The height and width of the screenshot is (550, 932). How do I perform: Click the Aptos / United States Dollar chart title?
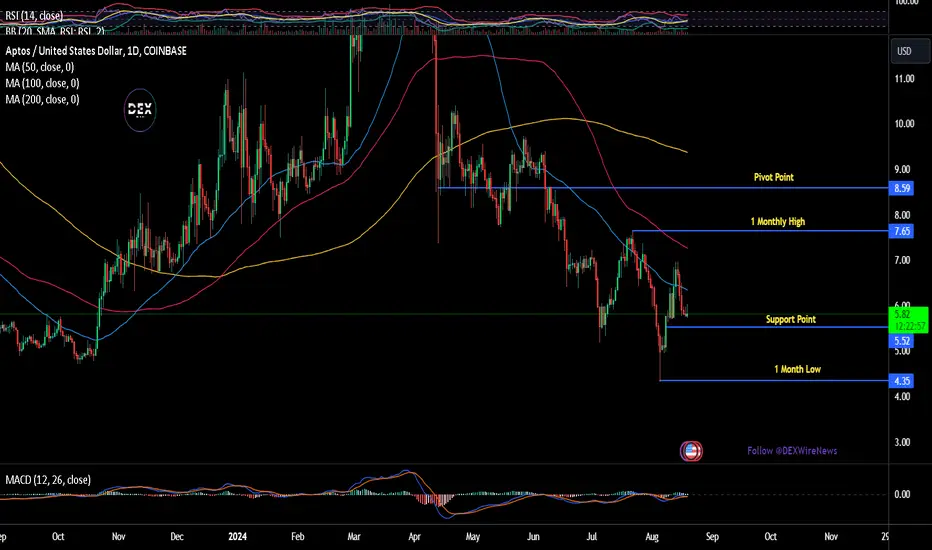click(96, 51)
